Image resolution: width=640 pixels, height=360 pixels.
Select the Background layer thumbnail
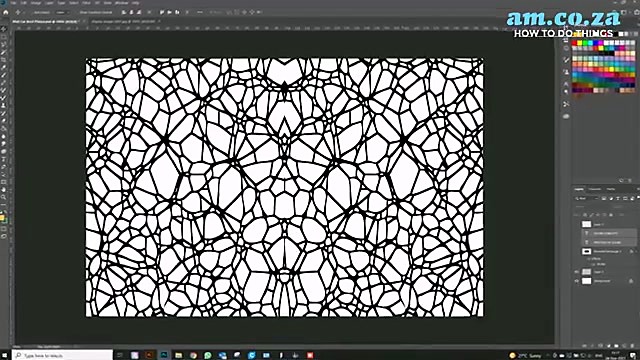click(x=587, y=281)
